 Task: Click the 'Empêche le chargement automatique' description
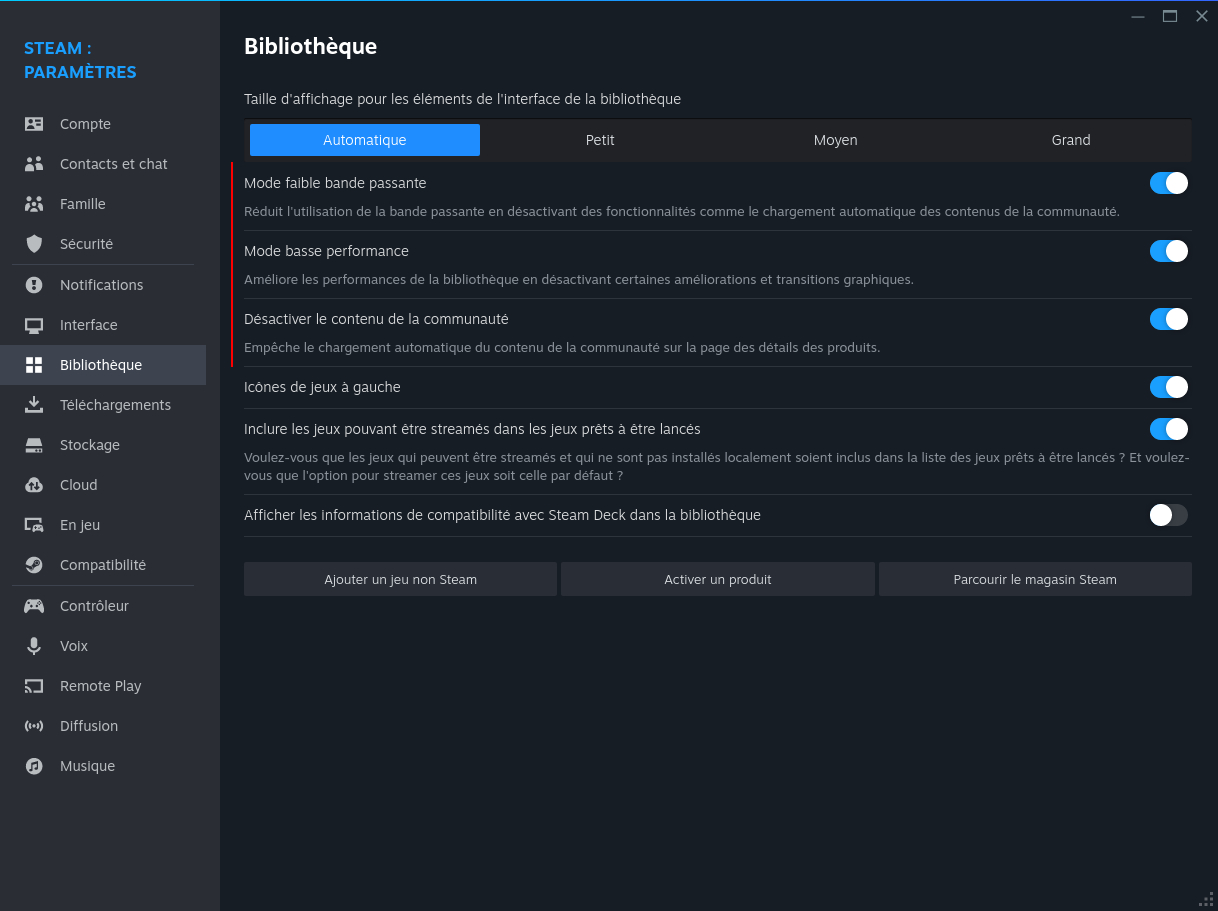pyautogui.click(x=562, y=348)
